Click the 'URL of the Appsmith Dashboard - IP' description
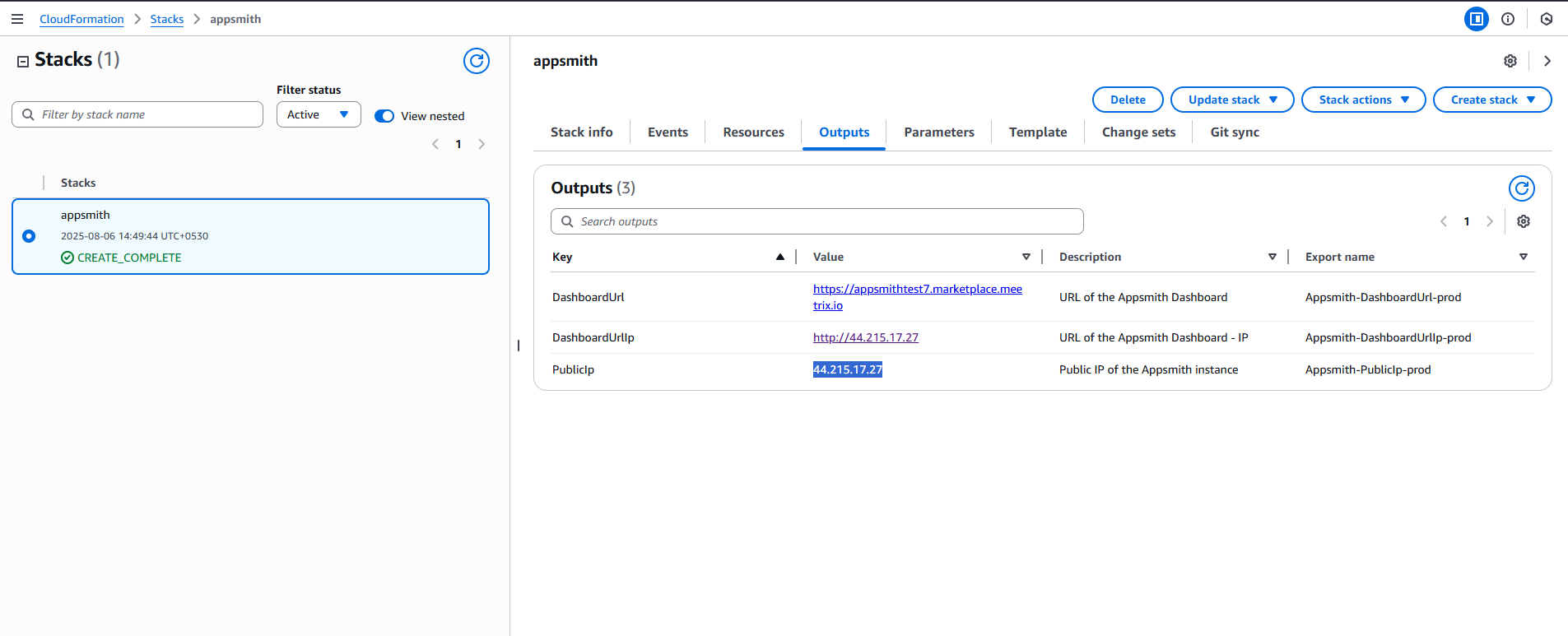Image resolution: width=1568 pixels, height=636 pixels. (x=1153, y=337)
